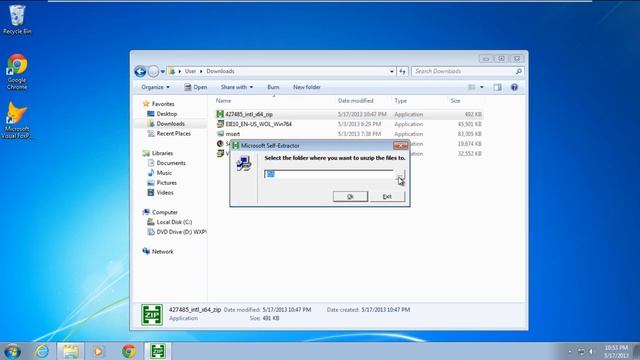The image size is (640, 360).
Task: Launch Internet Explorer from the taskbar
Action: (42, 351)
